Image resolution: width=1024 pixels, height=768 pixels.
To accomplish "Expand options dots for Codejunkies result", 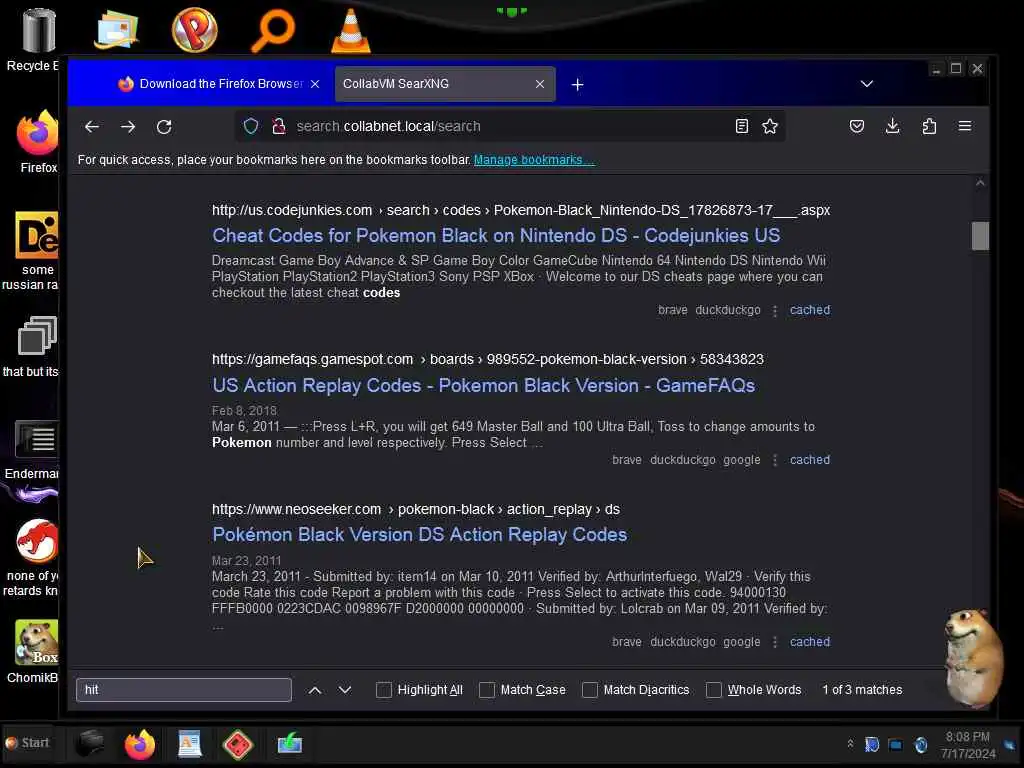I will [x=775, y=311].
